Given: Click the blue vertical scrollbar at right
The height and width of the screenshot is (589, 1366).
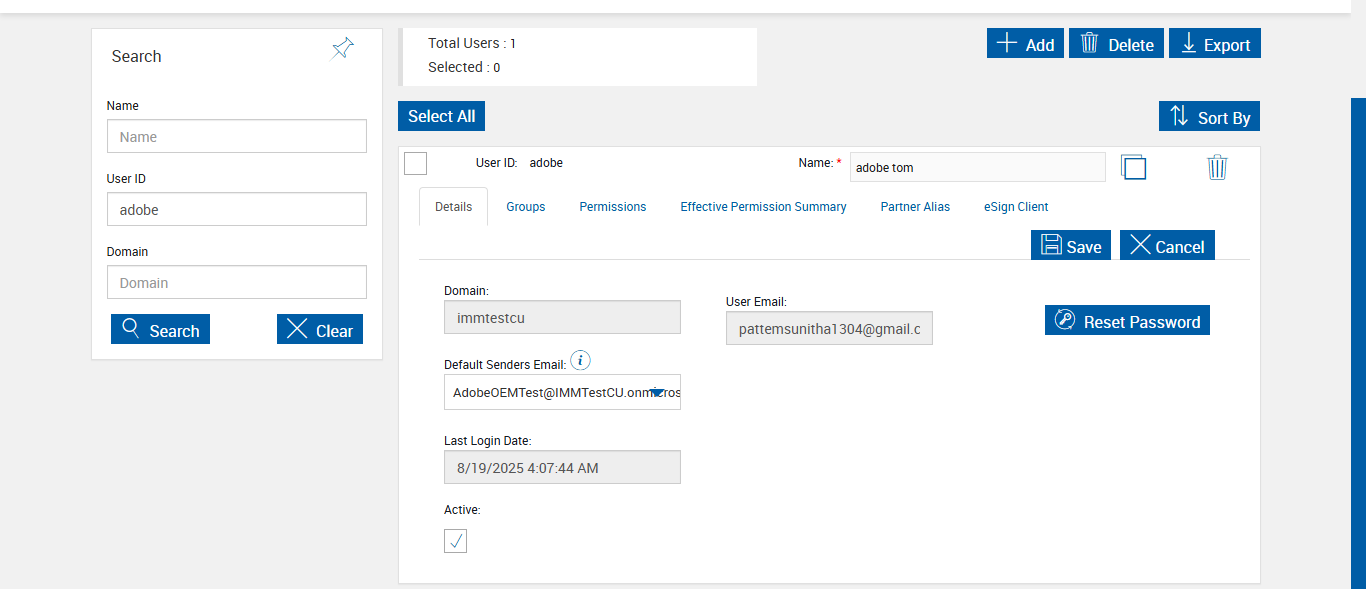Looking at the screenshot, I should pos(1358,340).
